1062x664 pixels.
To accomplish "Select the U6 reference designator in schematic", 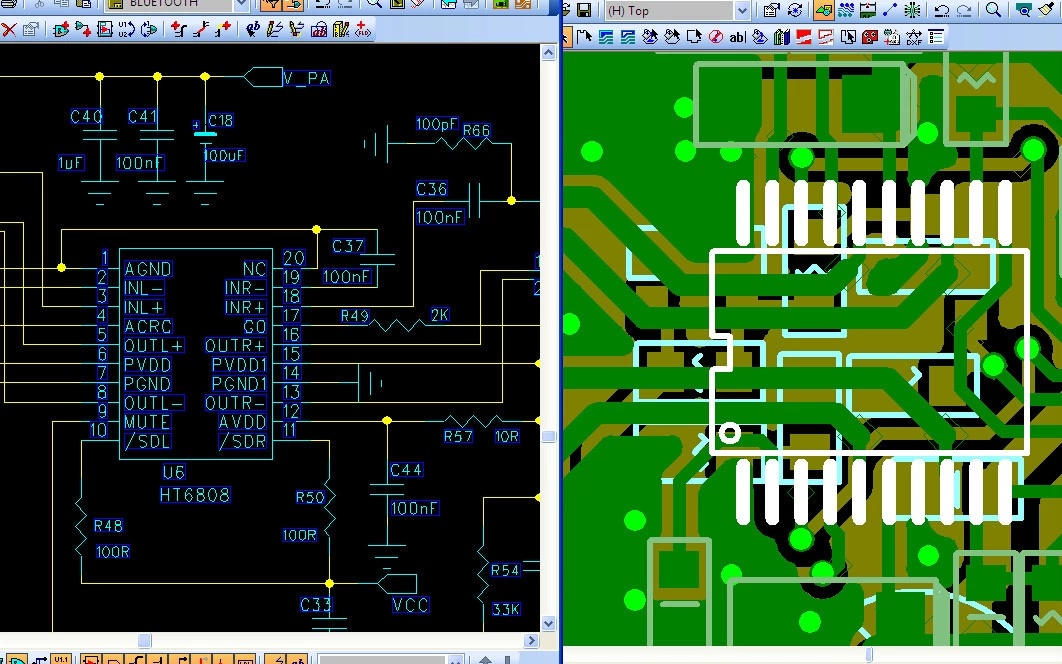I will (x=174, y=472).
